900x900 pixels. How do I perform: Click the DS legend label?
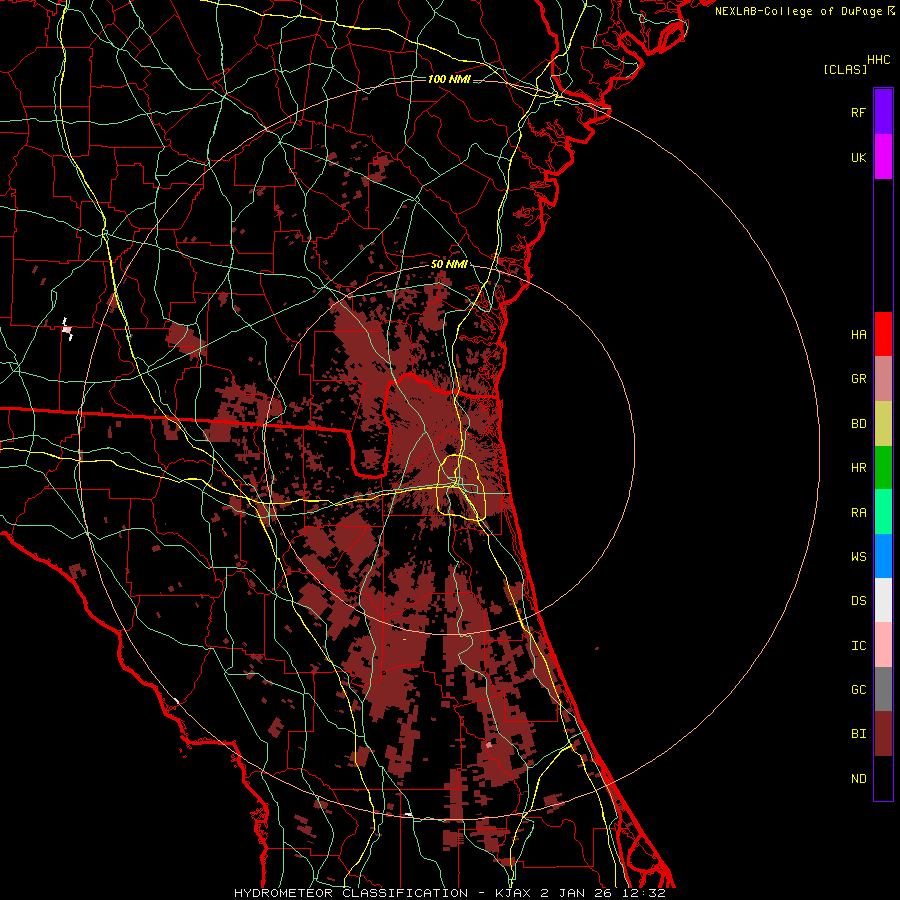click(858, 601)
